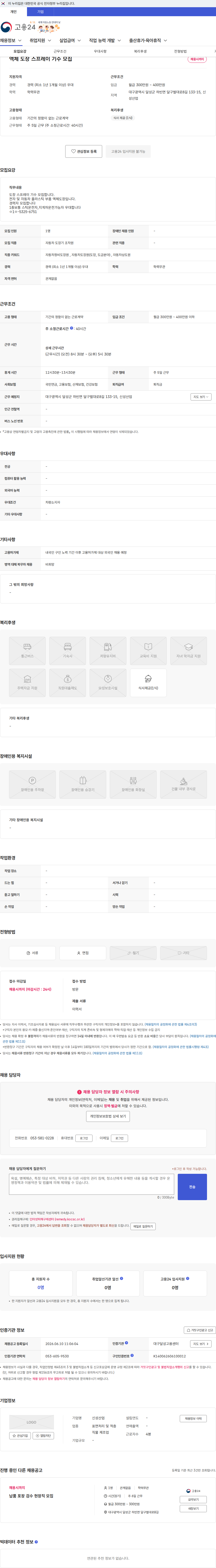The height and width of the screenshot is (1568, 216).
Task: Click the 직원대출제도 icon
Action: click(x=67, y=682)
